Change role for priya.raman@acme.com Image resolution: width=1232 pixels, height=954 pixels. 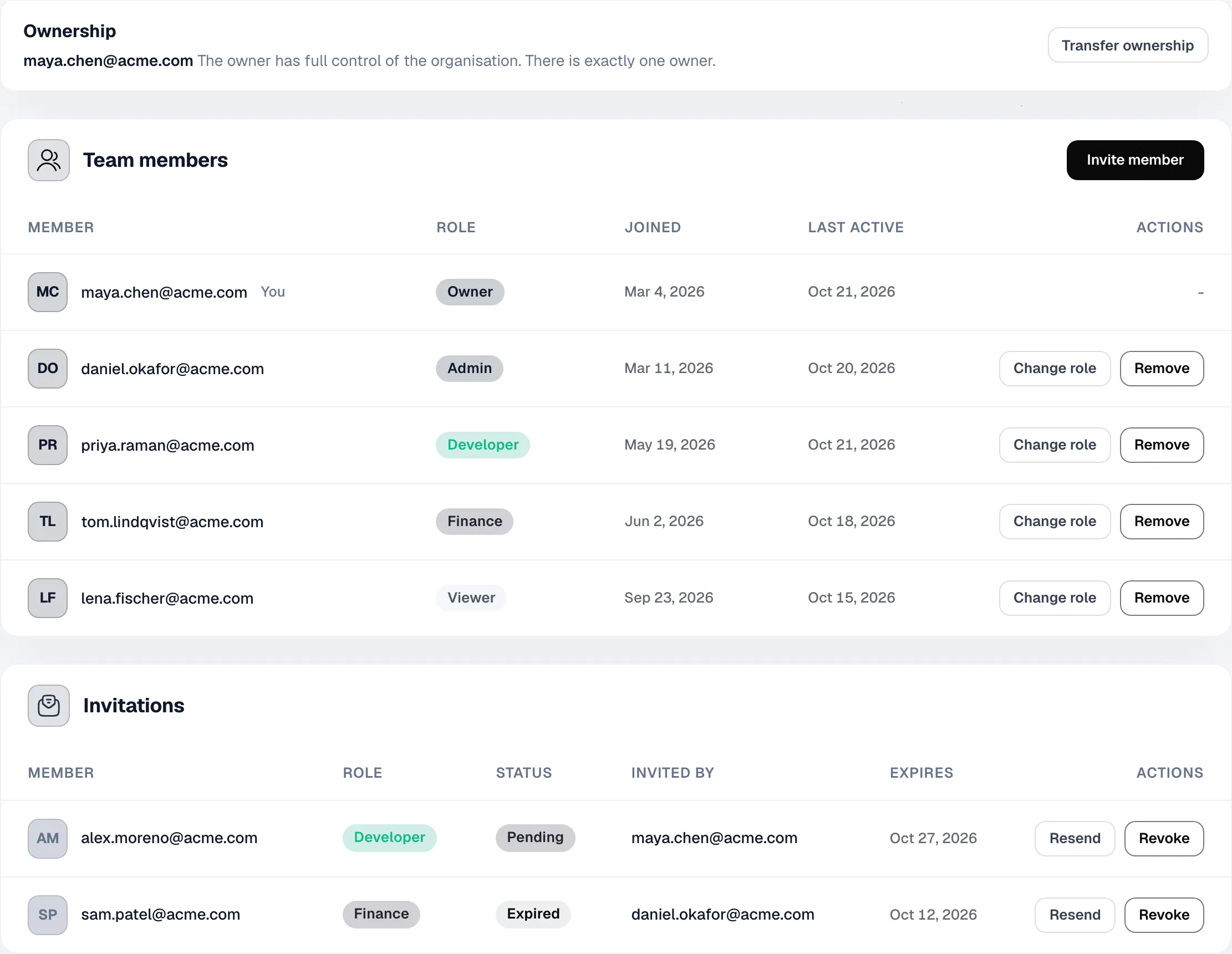(1055, 445)
